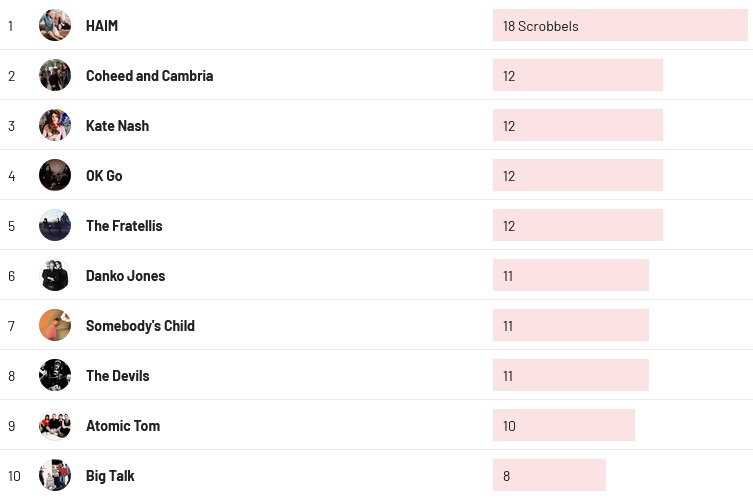This screenshot has height=499, width=753.
Task: Click the Danko Jones name
Action: [125, 276]
